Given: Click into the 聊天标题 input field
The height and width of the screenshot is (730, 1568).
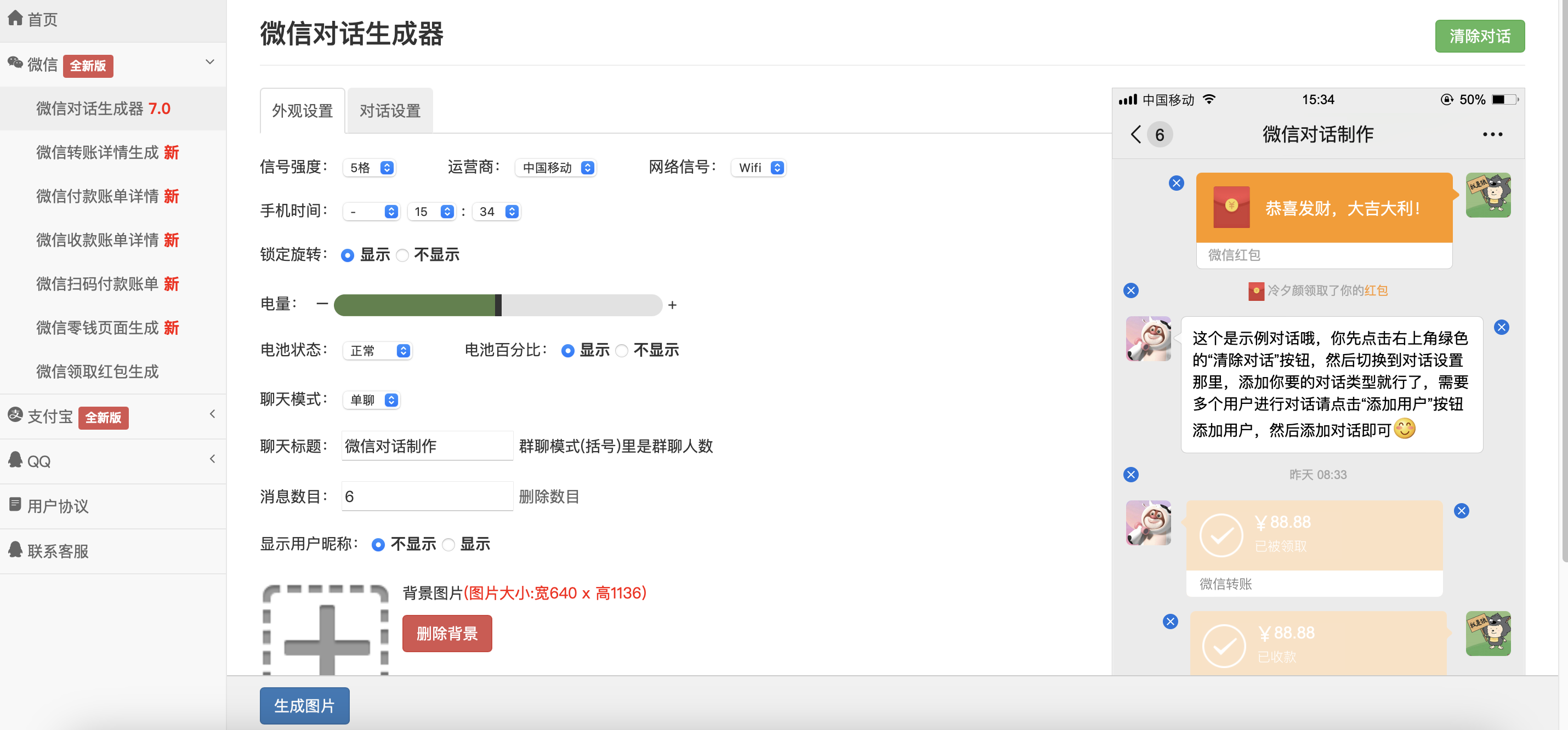Looking at the screenshot, I should 427,446.
